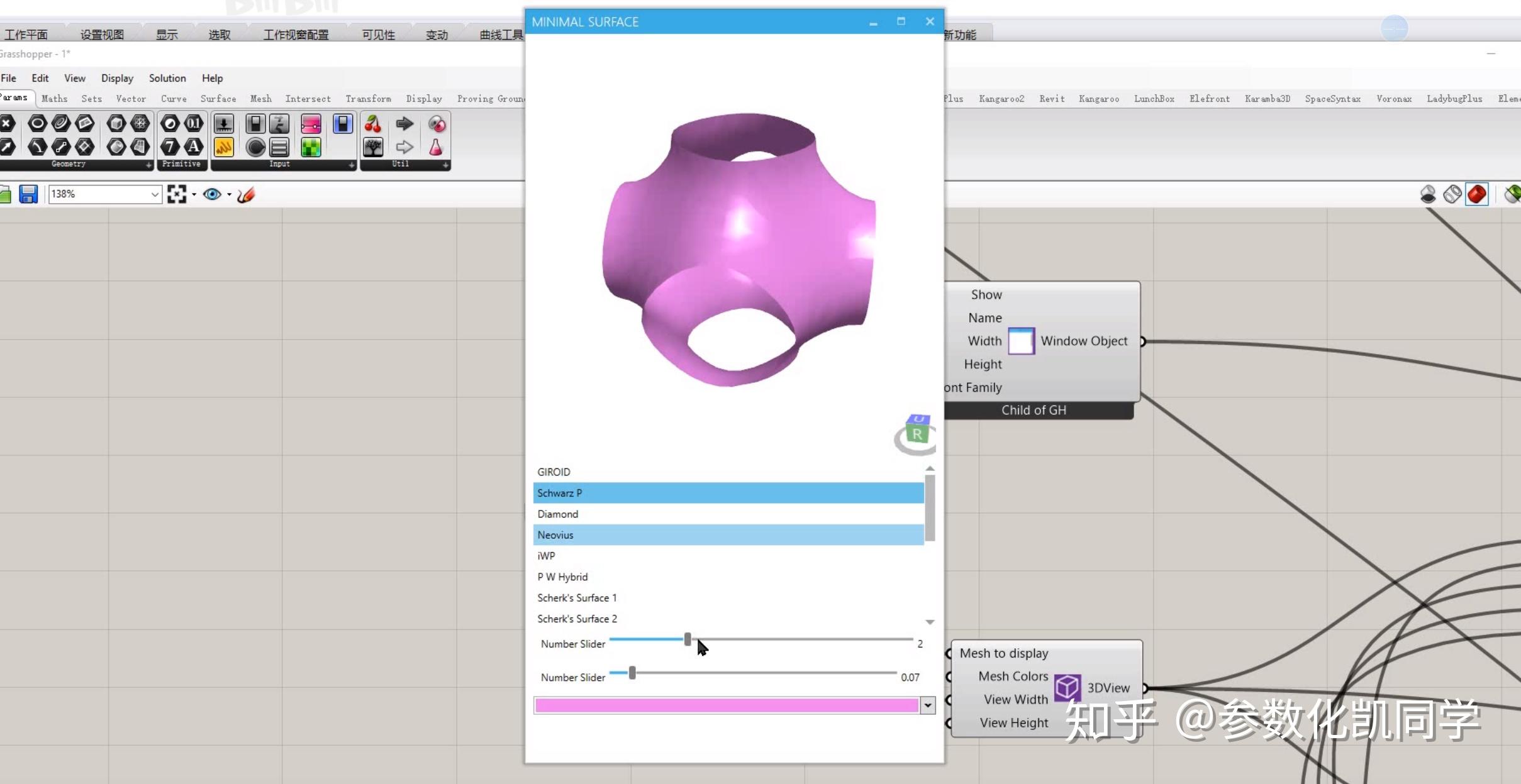1521x784 pixels.
Task: Save the Grasshopper definition via disk icon
Action: [x=28, y=194]
